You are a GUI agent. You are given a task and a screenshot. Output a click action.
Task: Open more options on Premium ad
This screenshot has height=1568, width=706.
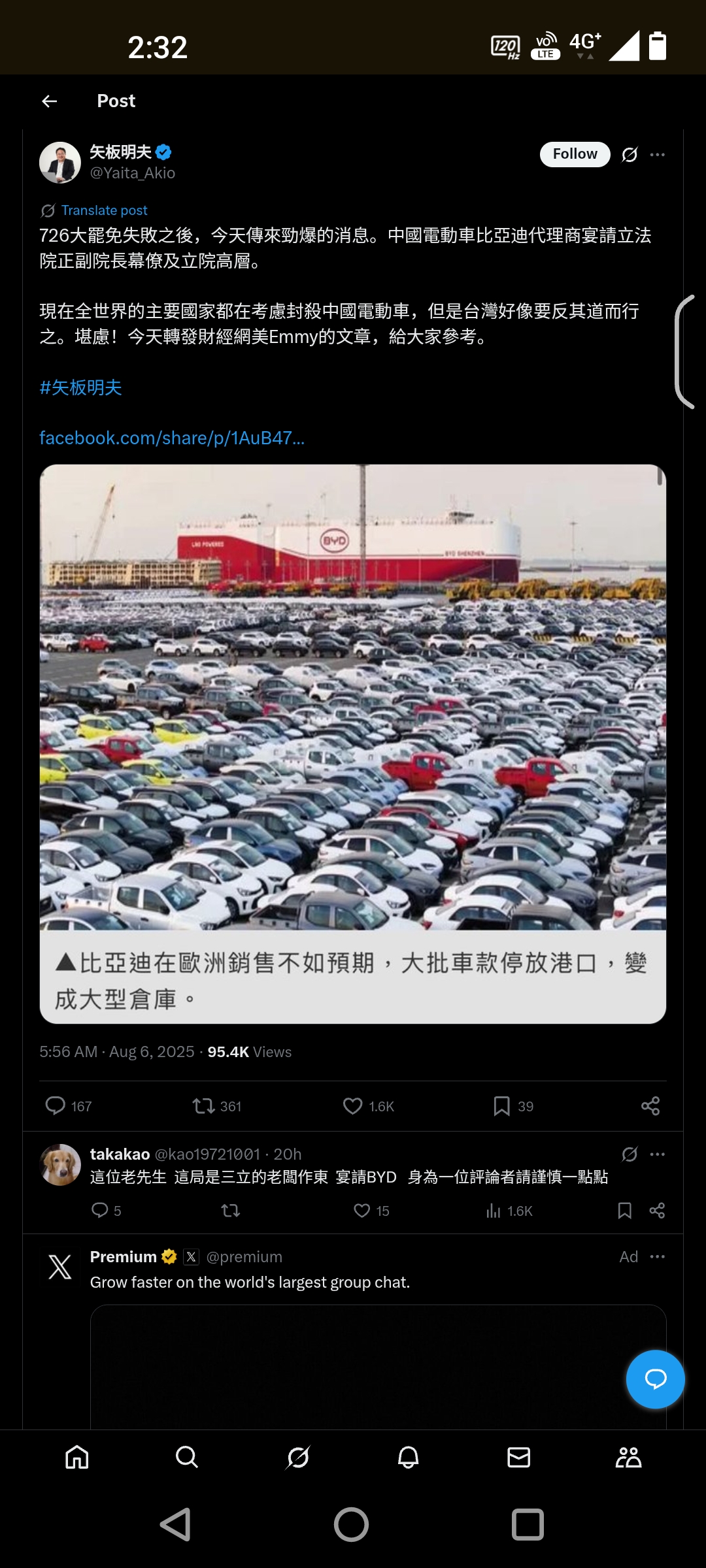(x=658, y=1256)
